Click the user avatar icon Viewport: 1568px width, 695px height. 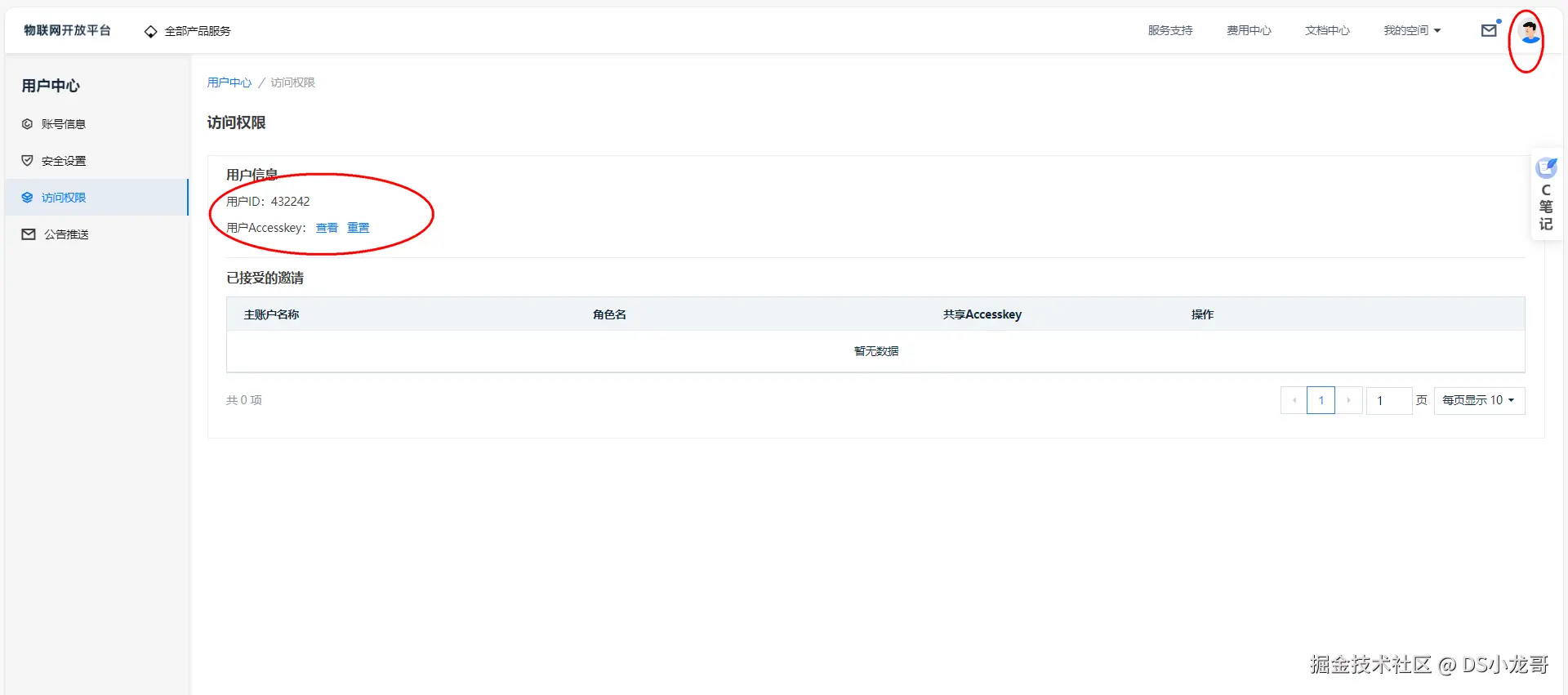(1529, 33)
